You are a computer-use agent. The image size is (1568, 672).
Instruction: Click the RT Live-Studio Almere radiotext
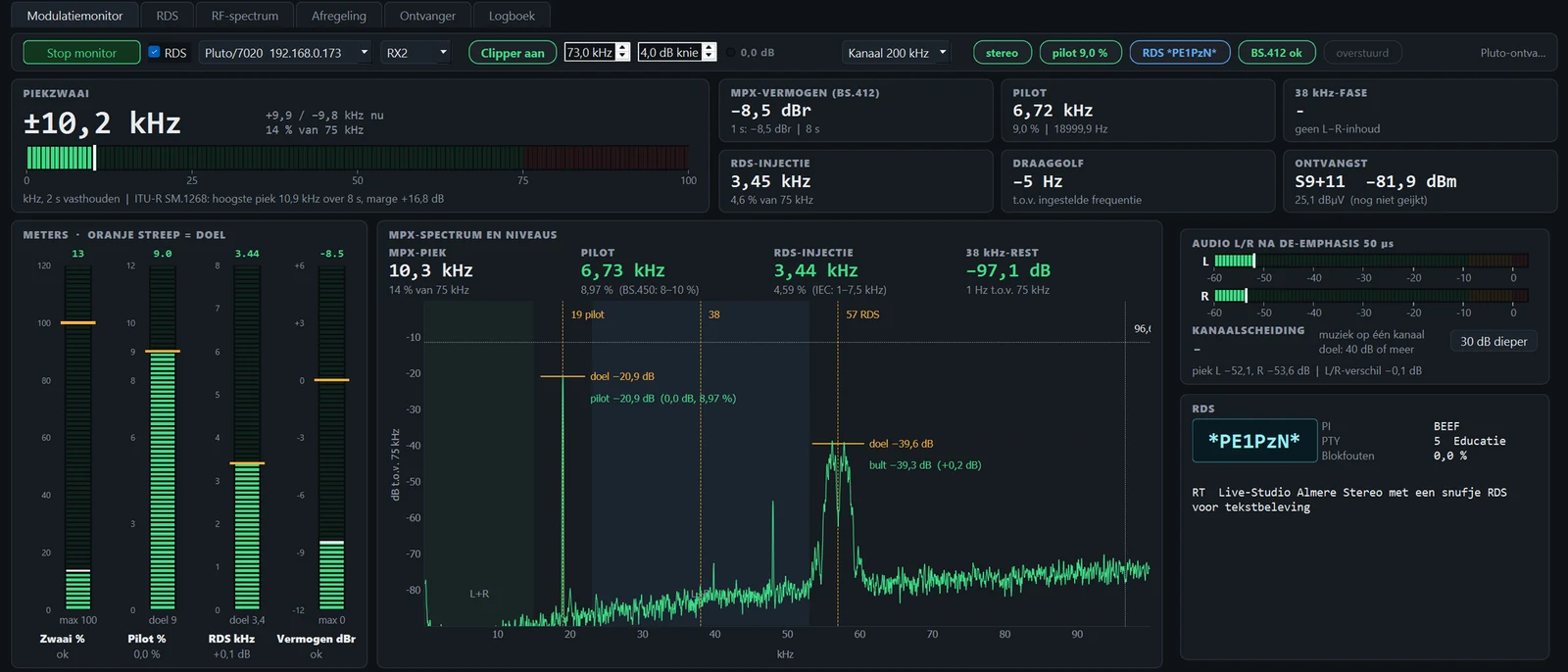pyautogui.click(x=1349, y=500)
